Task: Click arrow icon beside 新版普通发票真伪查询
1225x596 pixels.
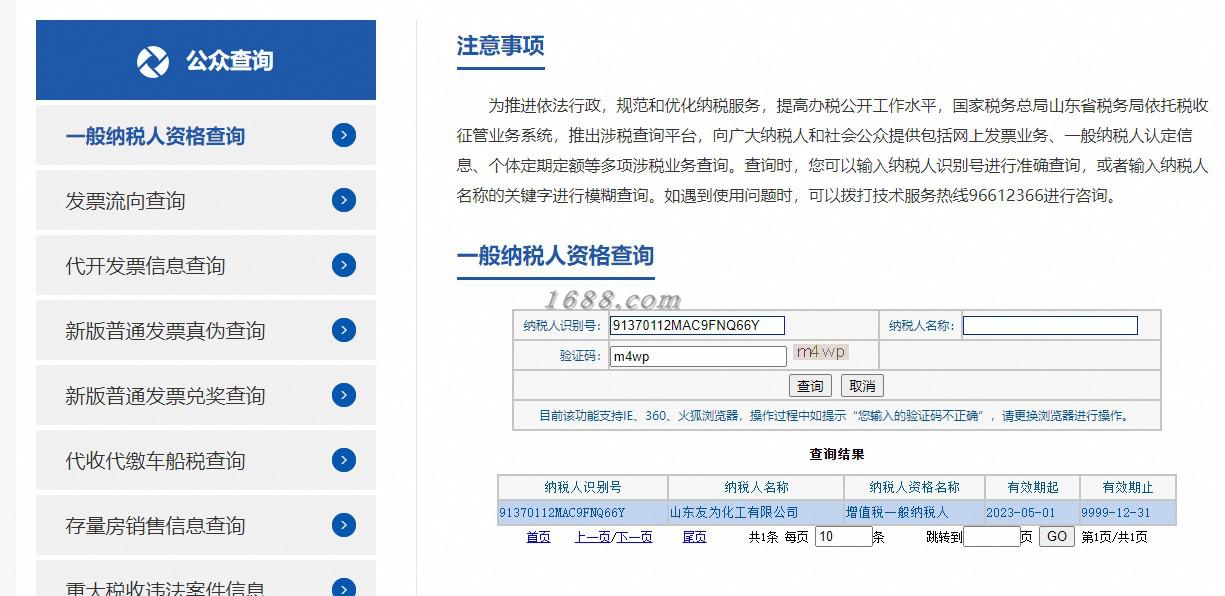Action: pos(344,330)
